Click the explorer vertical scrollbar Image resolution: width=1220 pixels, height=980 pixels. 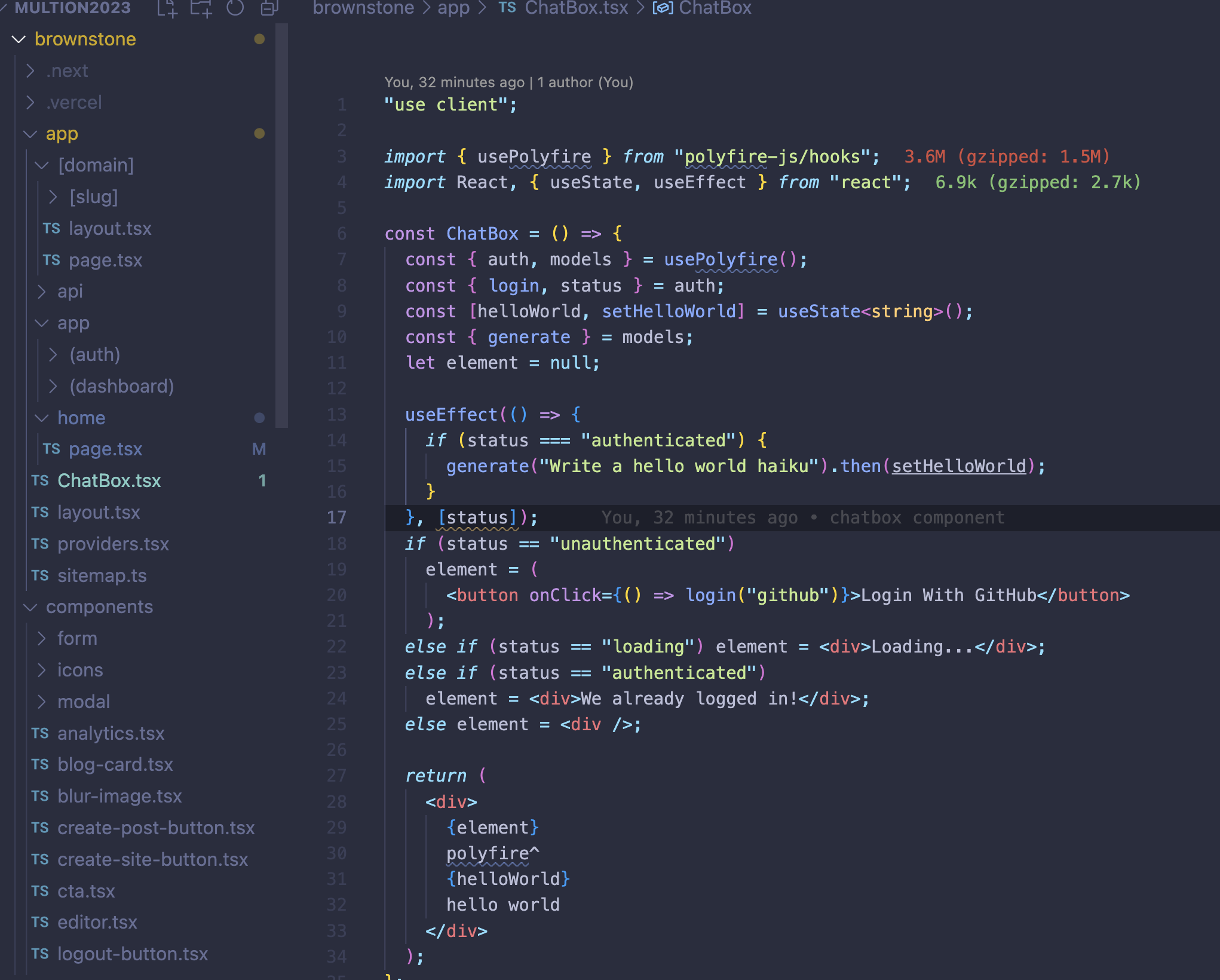(x=282, y=227)
